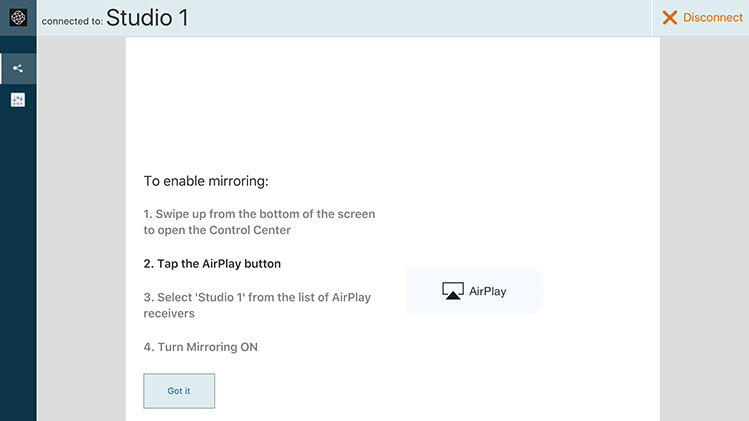The width and height of the screenshot is (749, 421).
Task: Click the 'To enable mirroring:' heading
Action: pos(206,181)
